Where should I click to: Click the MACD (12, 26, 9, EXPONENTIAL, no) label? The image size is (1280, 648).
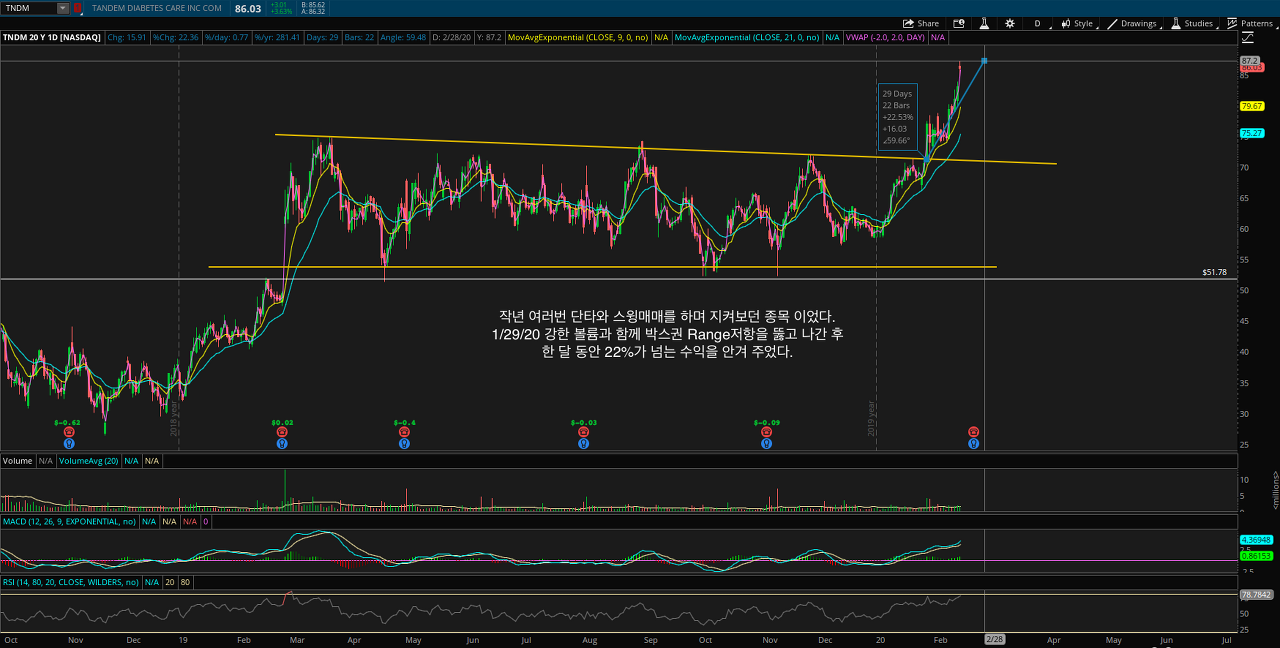[x=69, y=522]
